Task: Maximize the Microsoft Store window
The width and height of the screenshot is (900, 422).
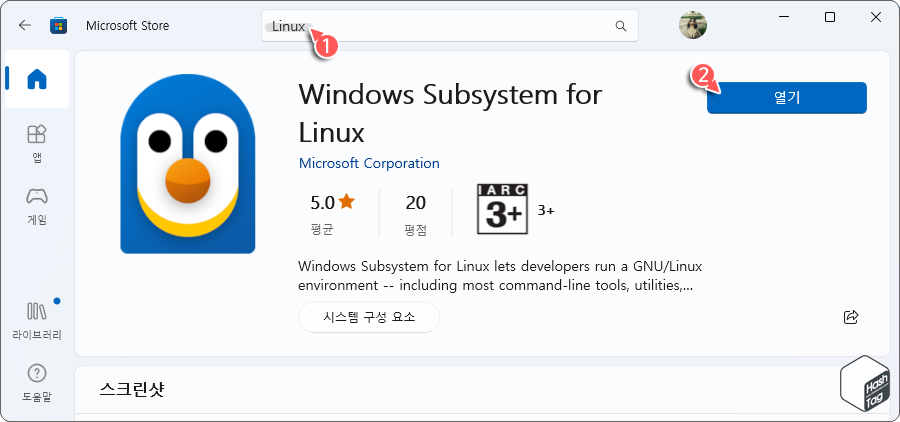Action: [829, 17]
